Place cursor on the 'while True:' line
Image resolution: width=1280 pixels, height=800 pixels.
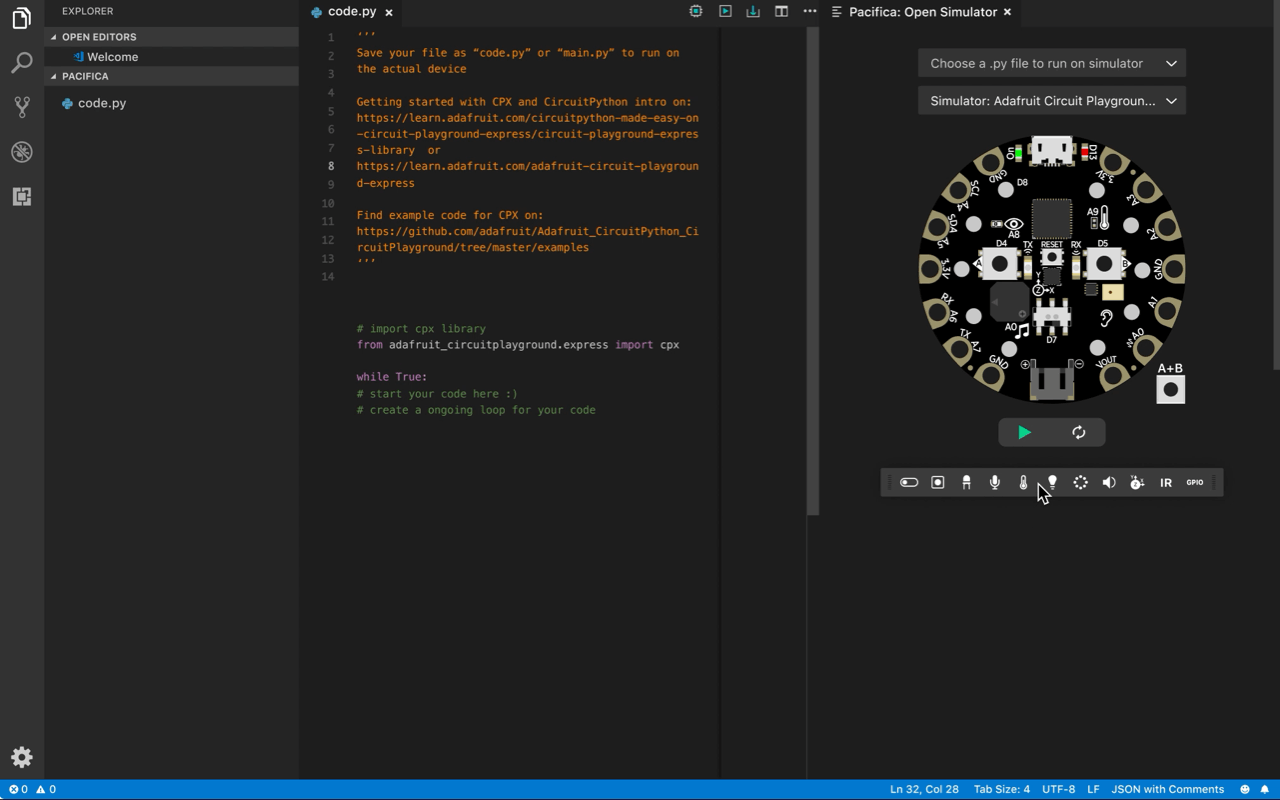point(392,377)
